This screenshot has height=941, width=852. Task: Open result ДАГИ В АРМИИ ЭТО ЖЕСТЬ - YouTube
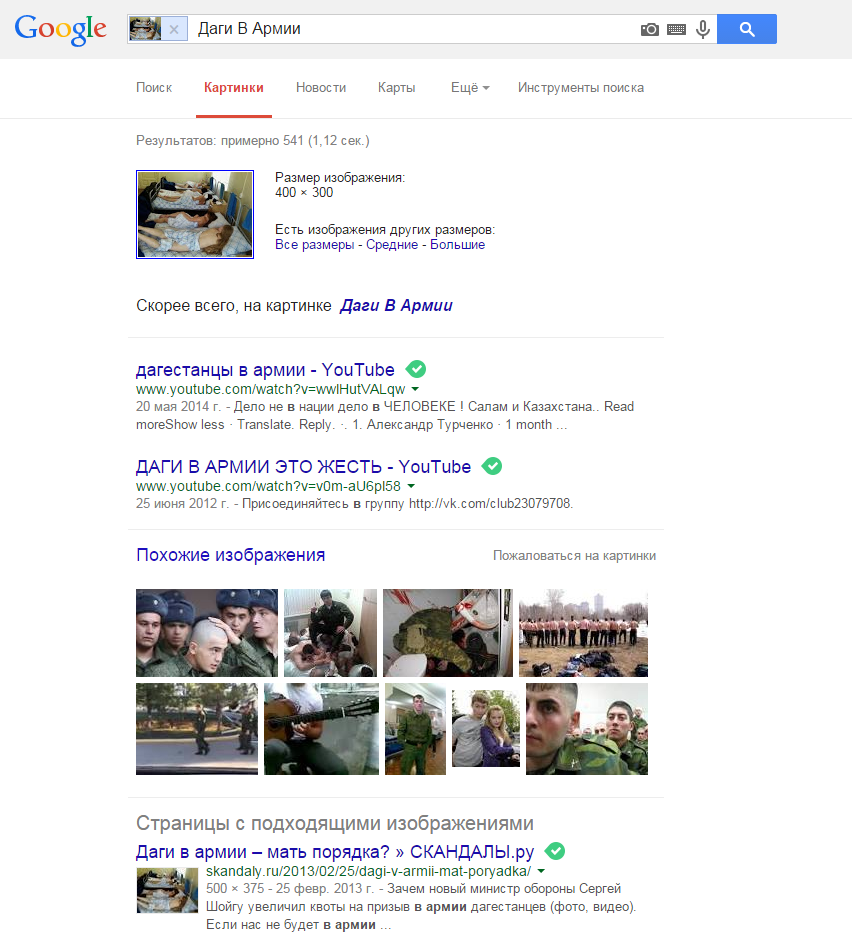[x=304, y=466]
